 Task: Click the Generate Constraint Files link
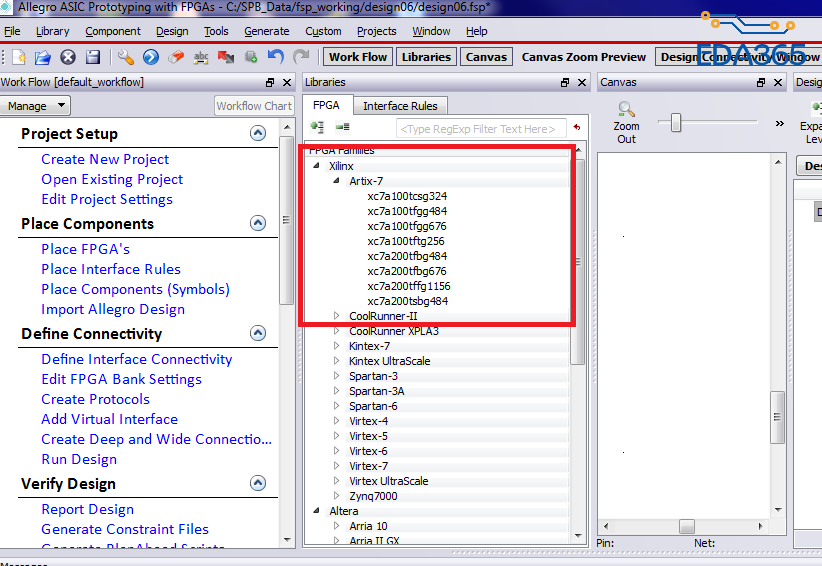(x=125, y=529)
